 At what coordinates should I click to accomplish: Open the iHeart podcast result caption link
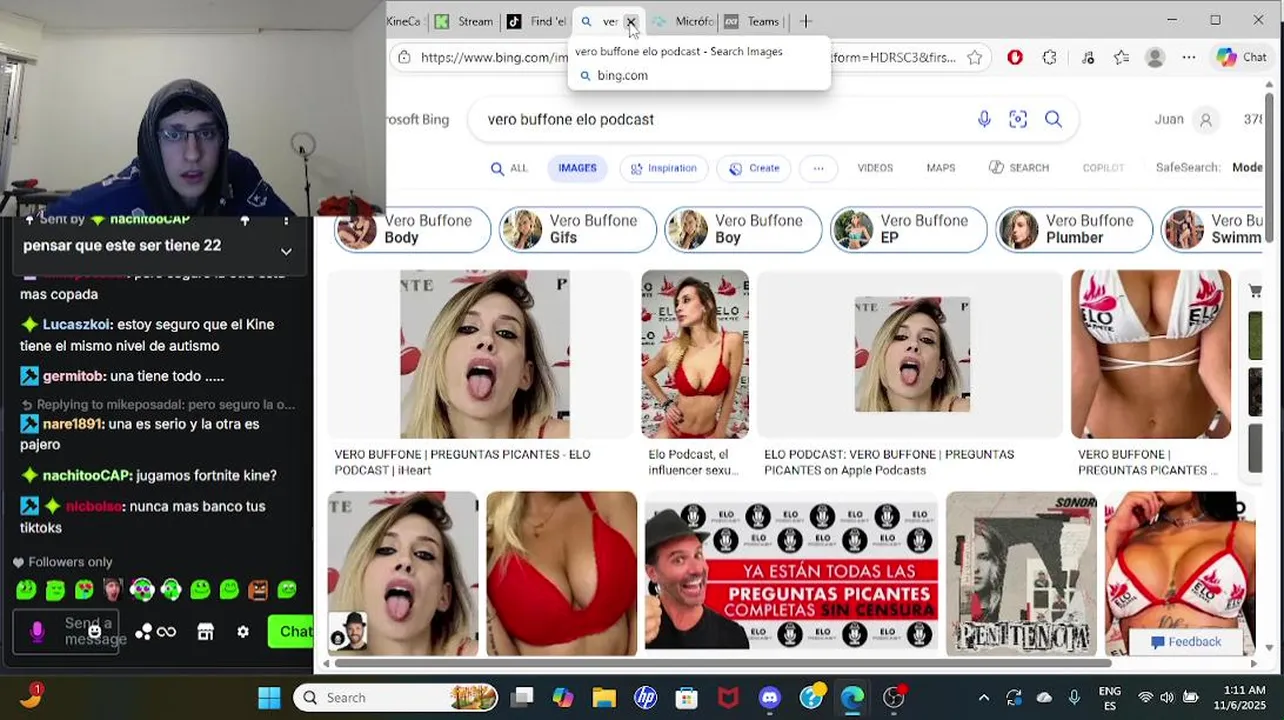click(x=462, y=462)
